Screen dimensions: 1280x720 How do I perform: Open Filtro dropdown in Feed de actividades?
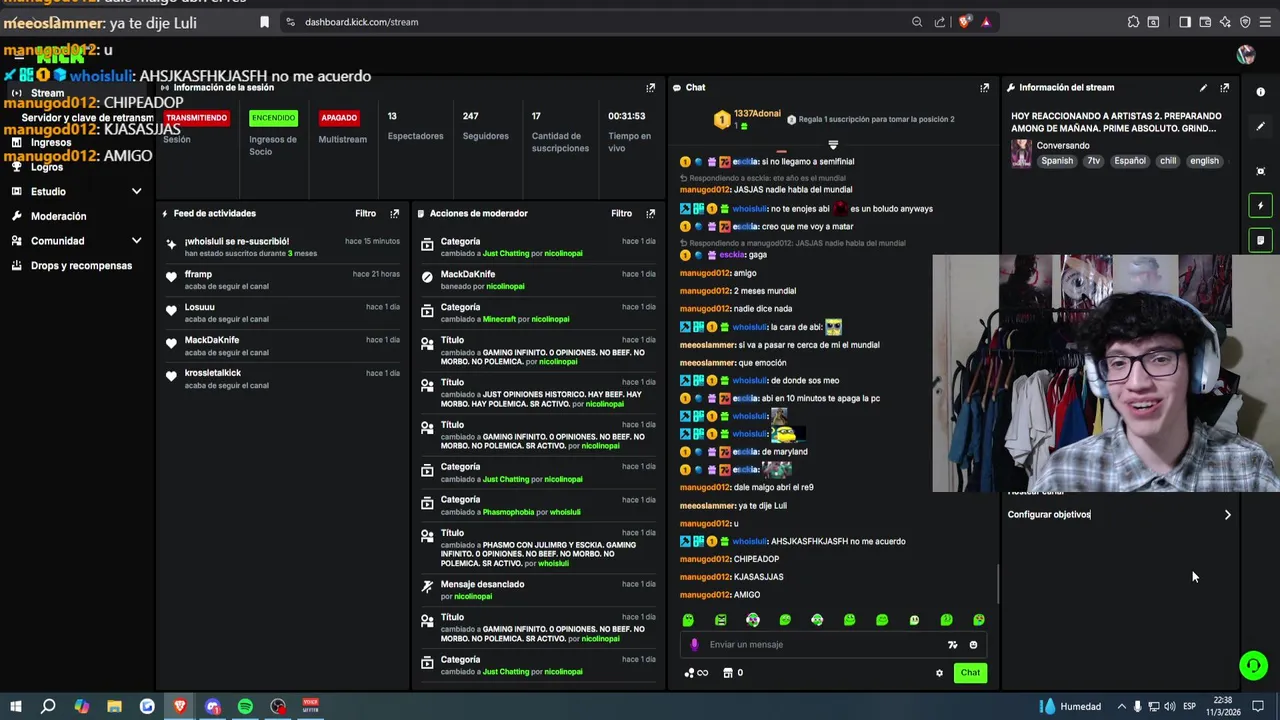(365, 213)
